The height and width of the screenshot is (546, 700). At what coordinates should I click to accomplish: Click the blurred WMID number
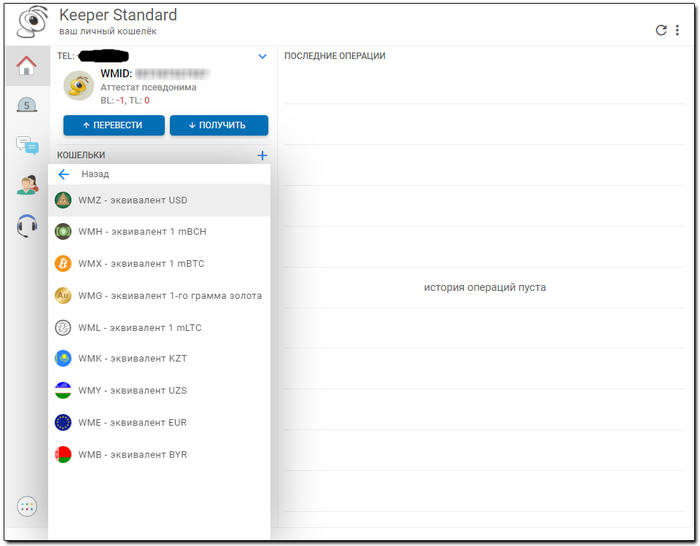coord(172,74)
